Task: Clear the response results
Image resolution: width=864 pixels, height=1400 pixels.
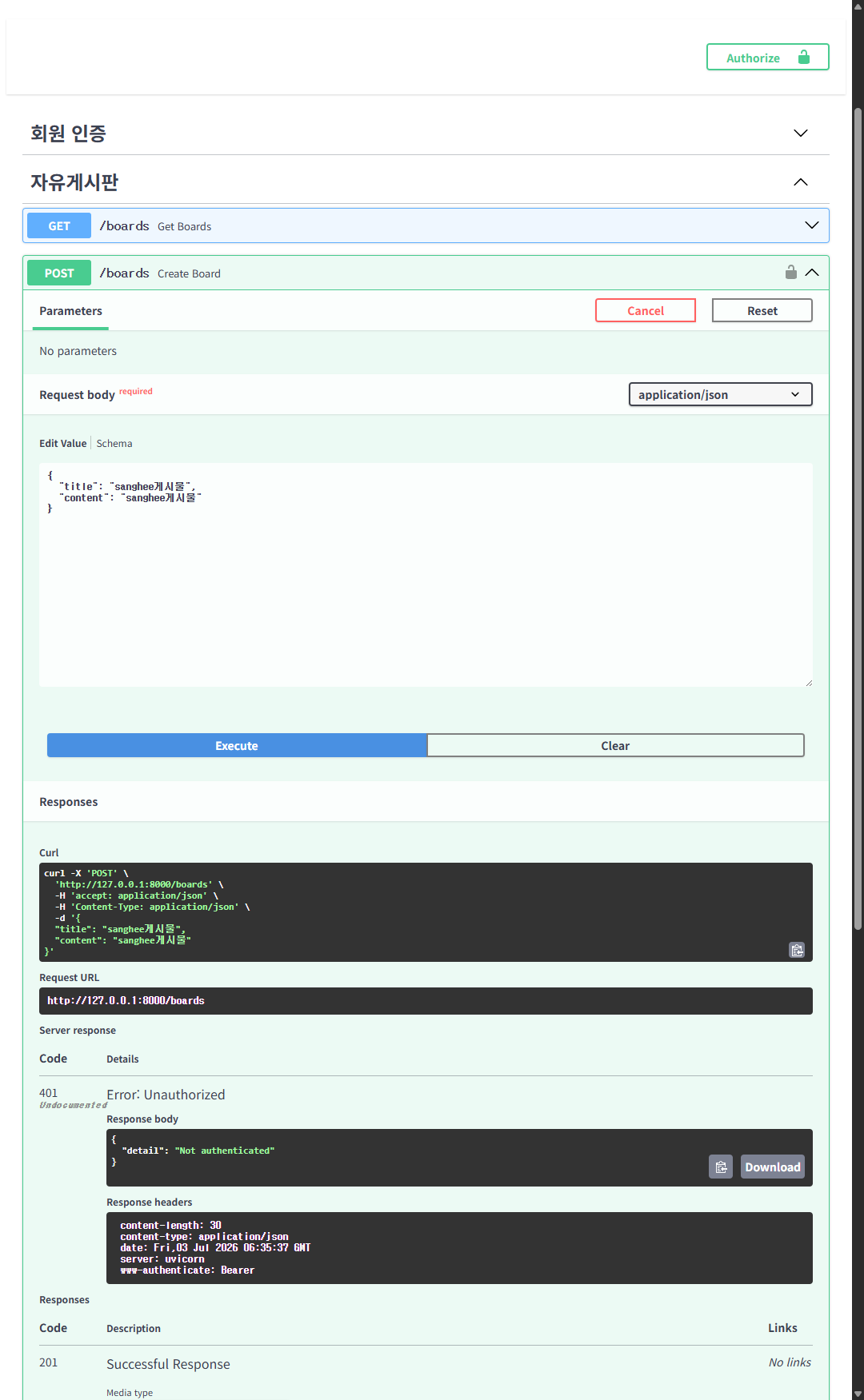Action: [615, 745]
